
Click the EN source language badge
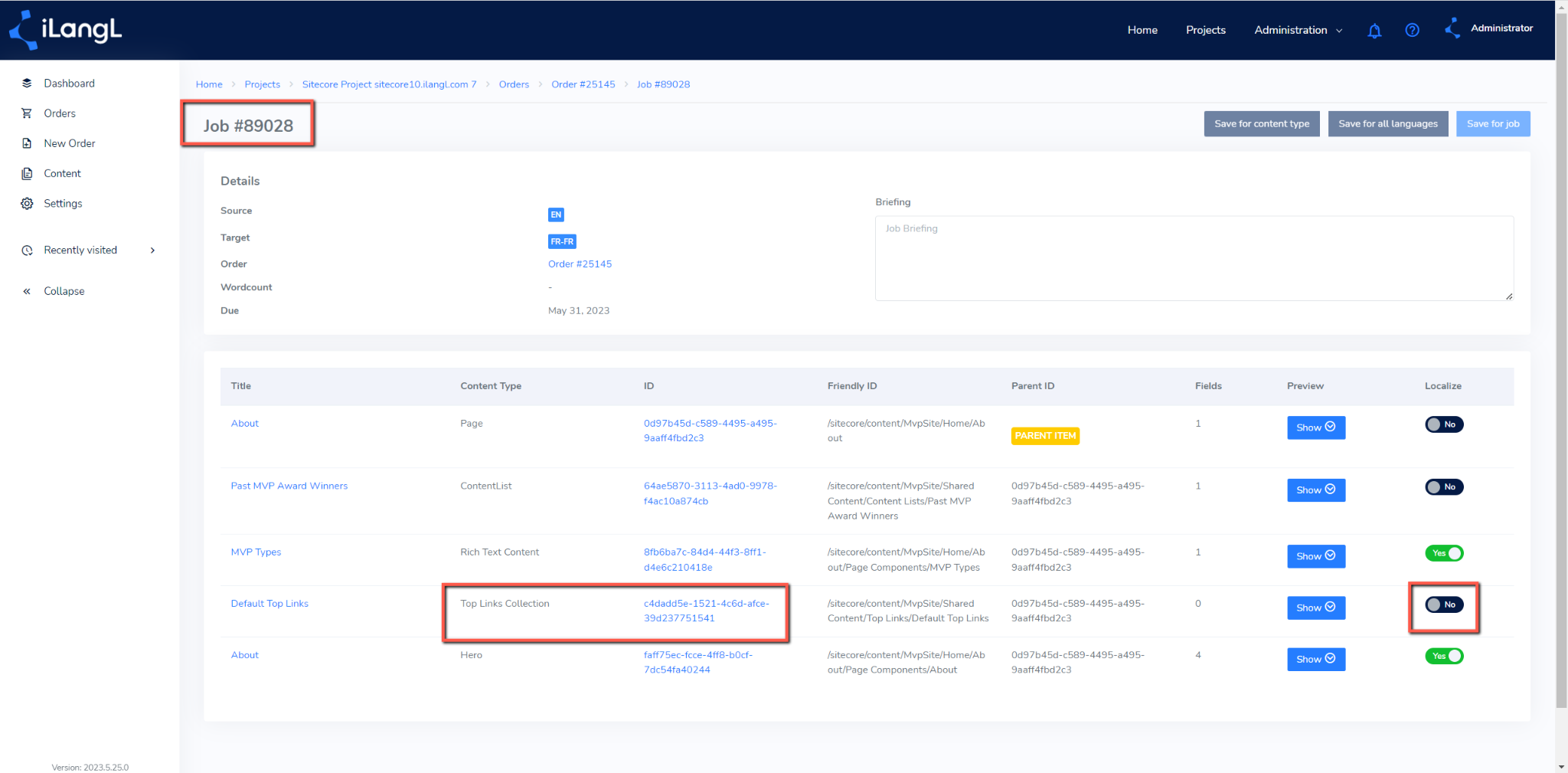[x=556, y=215]
